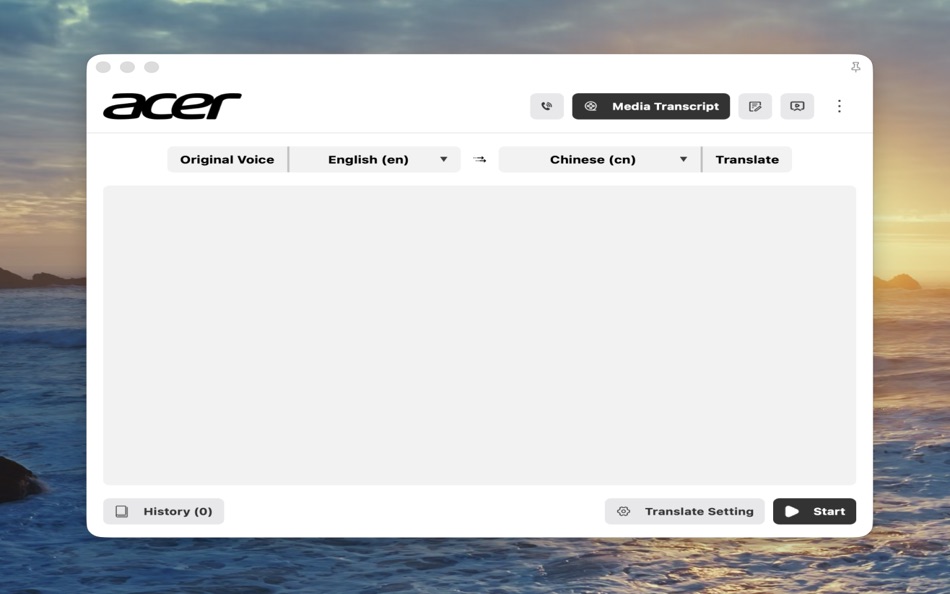Toggle Original Voice mode

pos(226,159)
